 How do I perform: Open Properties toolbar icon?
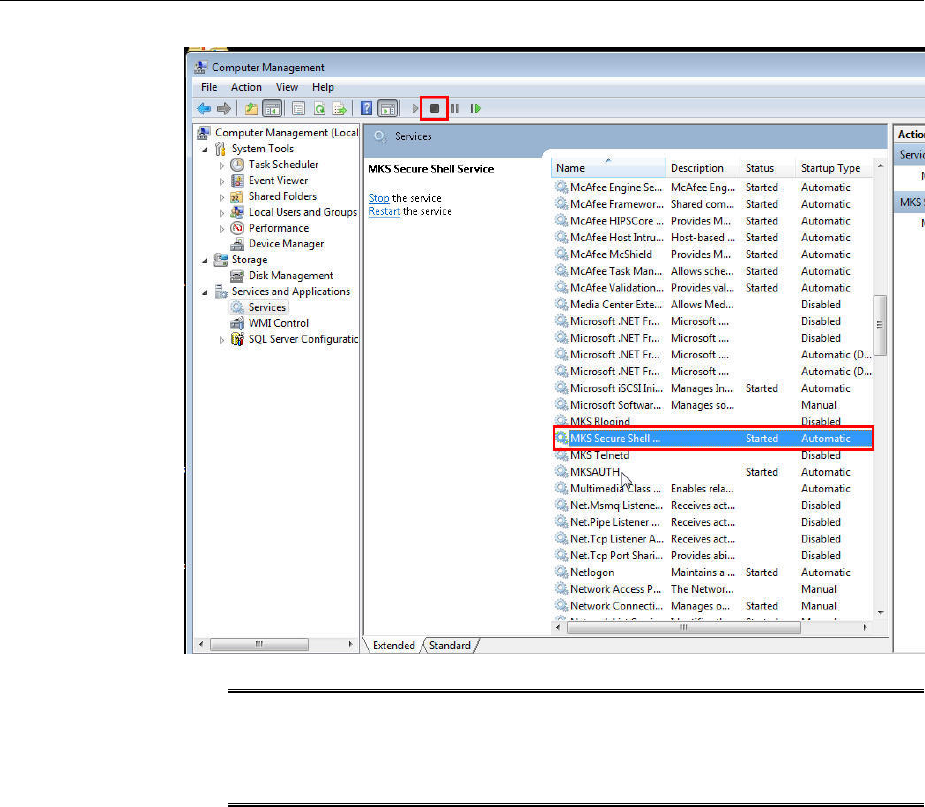(x=299, y=109)
